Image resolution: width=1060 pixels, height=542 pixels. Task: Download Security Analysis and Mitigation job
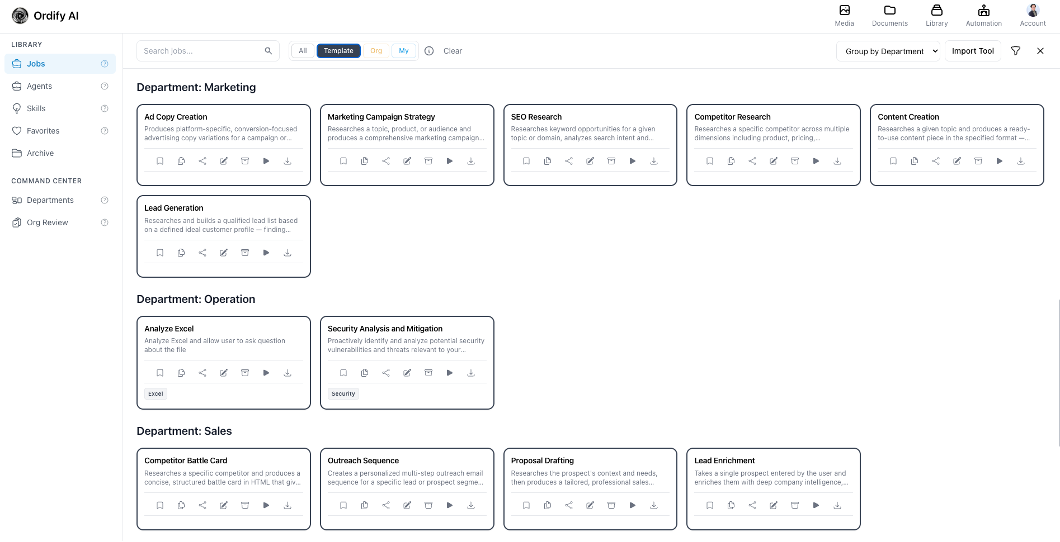471,373
